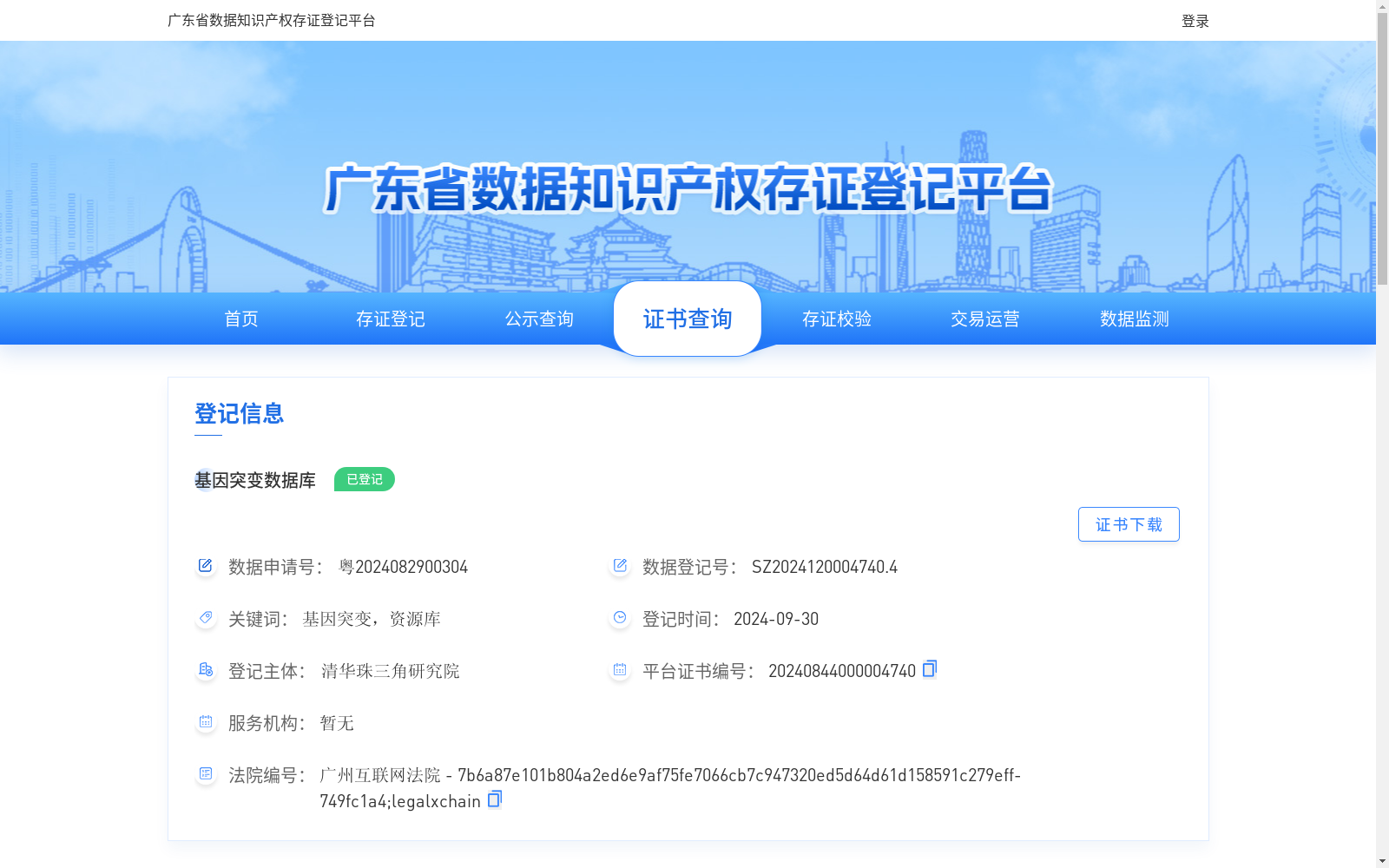This screenshot has width=1389, height=868.
Task: Click the registration date 2024-09-30
Action: 776,619
